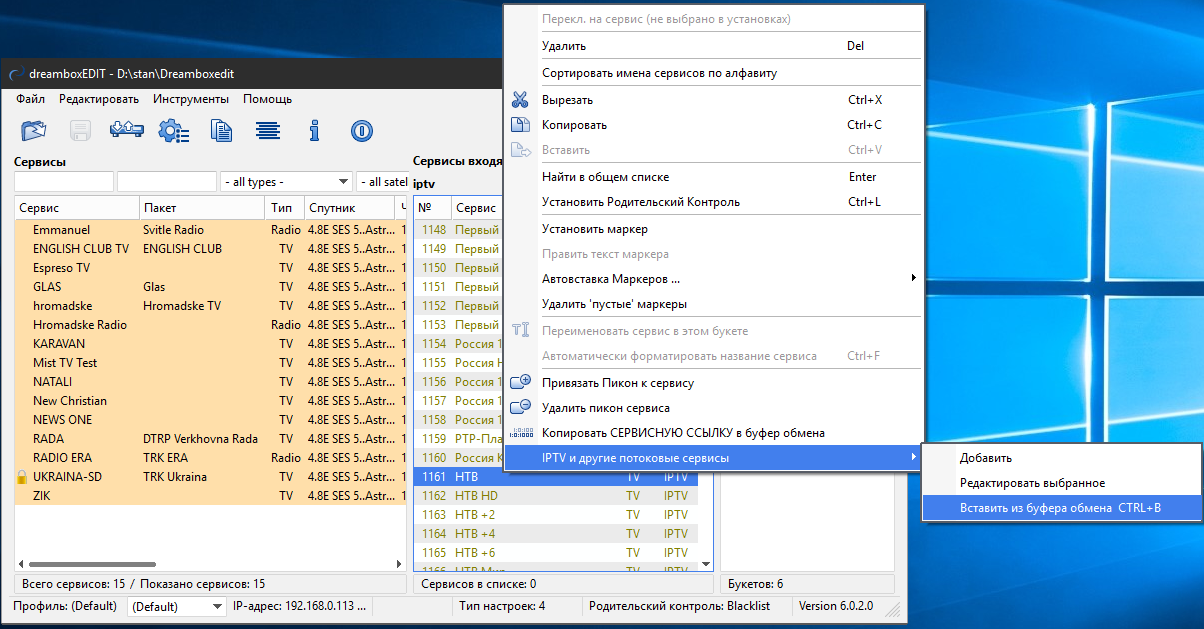This screenshot has width=1204, height=629.
Task: Expand Автовставка Маркеров submenu
Action: pyautogui.click(x=714, y=278)
